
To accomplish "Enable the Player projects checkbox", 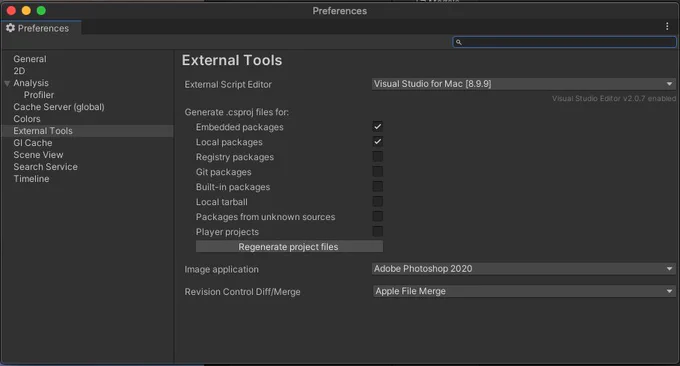I will tap(378, 231).
